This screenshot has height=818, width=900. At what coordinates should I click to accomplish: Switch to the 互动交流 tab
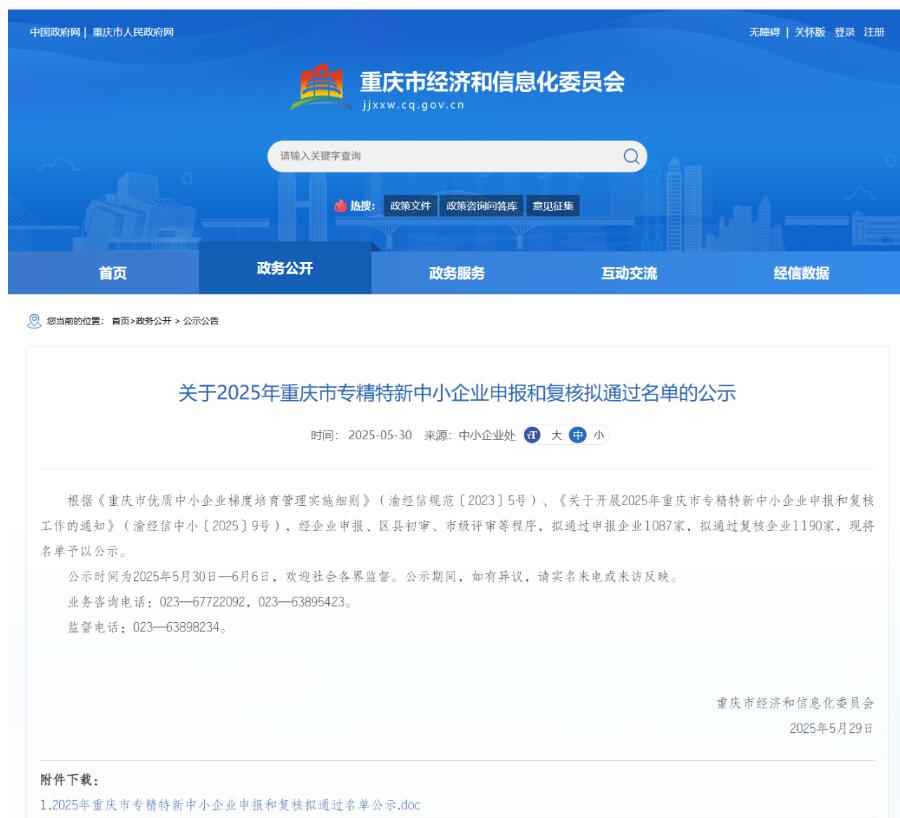(x=629, y=273)
